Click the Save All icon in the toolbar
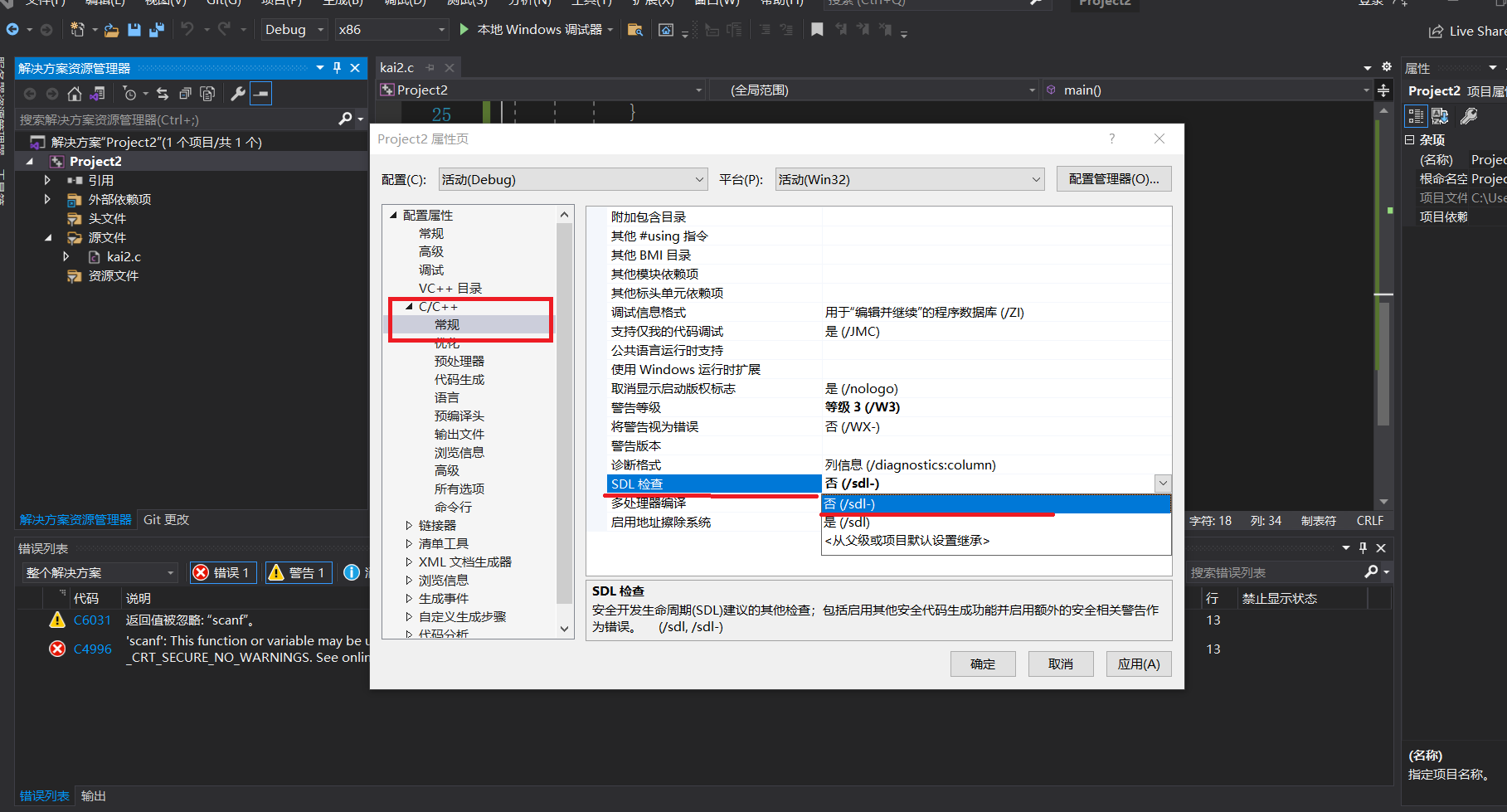The height and width of the screenshot is (812, 1507). [x=156, y=30]
